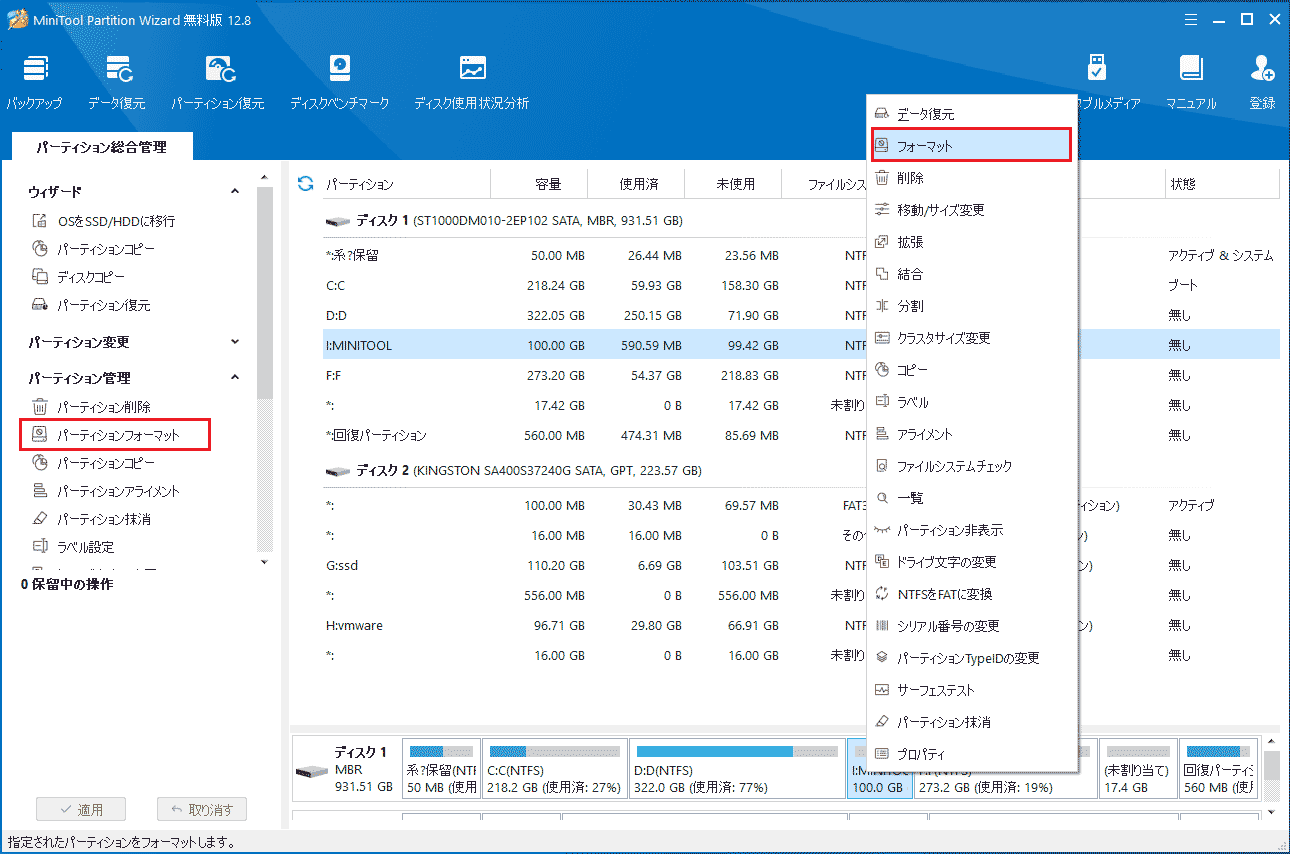Open プロパティ from the context menu

972,754
